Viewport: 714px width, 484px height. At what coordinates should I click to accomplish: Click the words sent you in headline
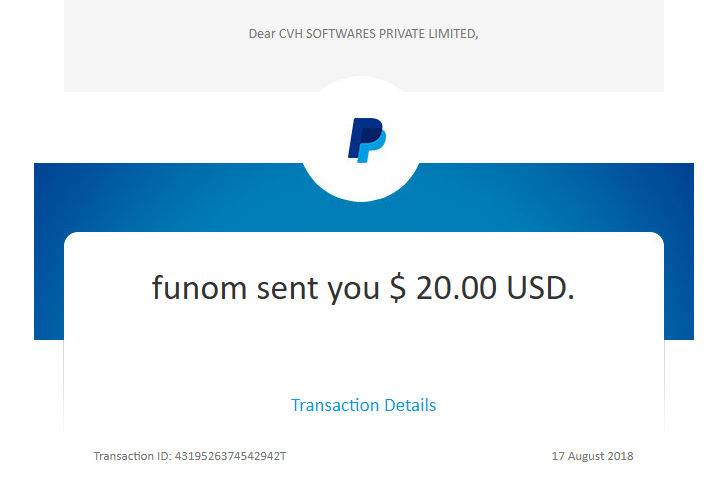click(318, 289)
